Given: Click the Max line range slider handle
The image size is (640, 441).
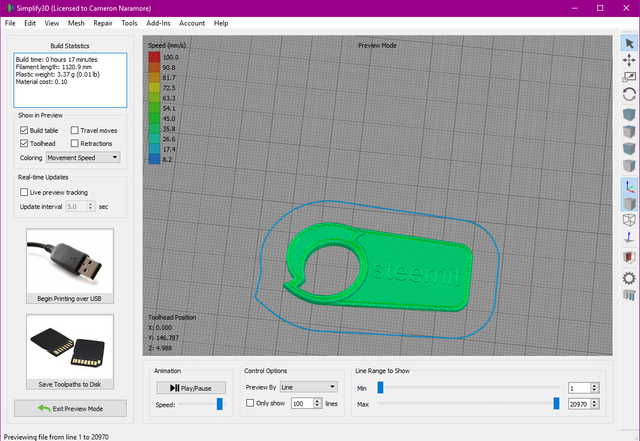Looking at the screenshot, I should (x=556, y=403).
